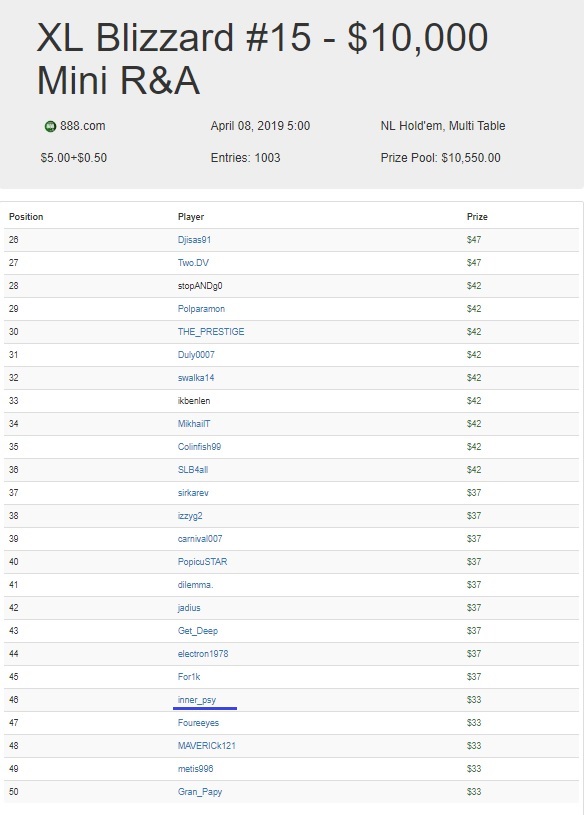Open player Djisas91 profile link
Image resolution: width=587 pixels, height=815 pixels.
[x=194, y=240]
